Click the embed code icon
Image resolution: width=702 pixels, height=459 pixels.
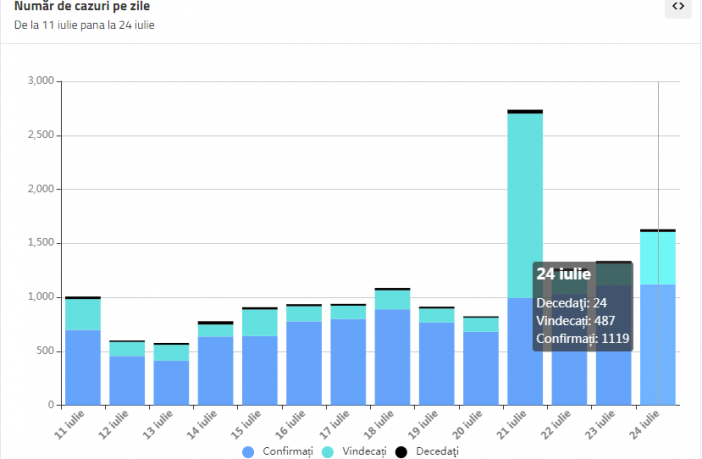(x=678, y=7)
